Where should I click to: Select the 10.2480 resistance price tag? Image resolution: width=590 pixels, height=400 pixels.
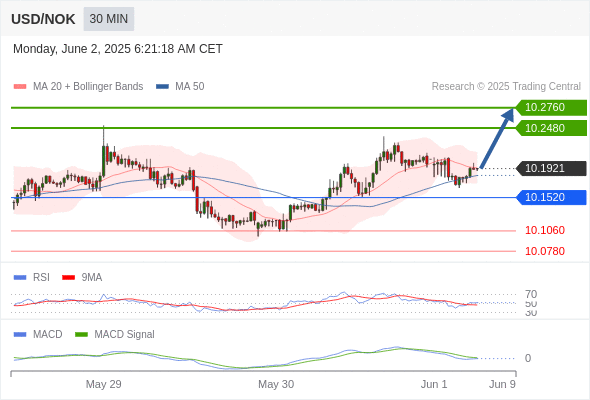pyautogui.click(x=551, y=128)
